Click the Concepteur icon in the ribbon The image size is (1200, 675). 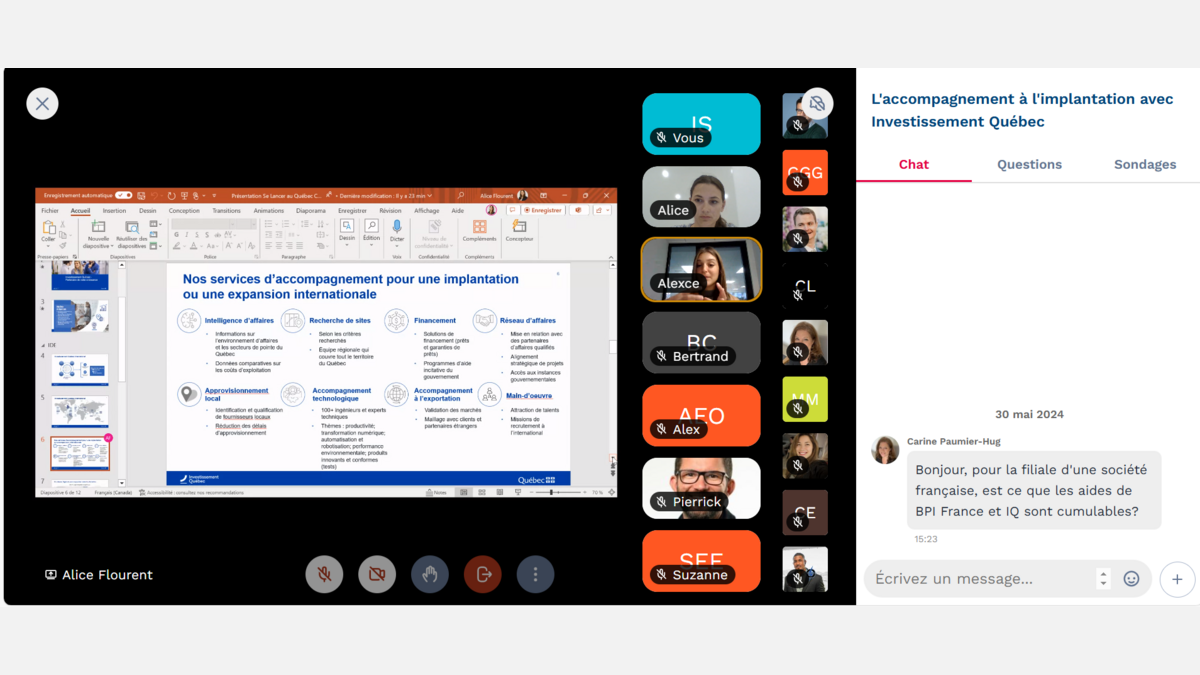pyautogui.click(x=519, y=228)
